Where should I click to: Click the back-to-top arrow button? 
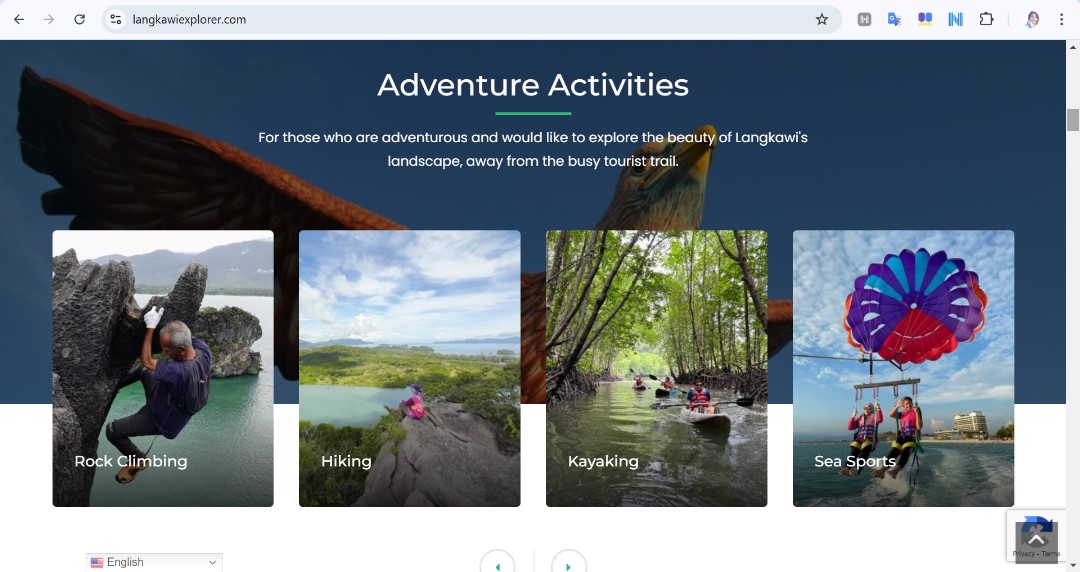1037,542
